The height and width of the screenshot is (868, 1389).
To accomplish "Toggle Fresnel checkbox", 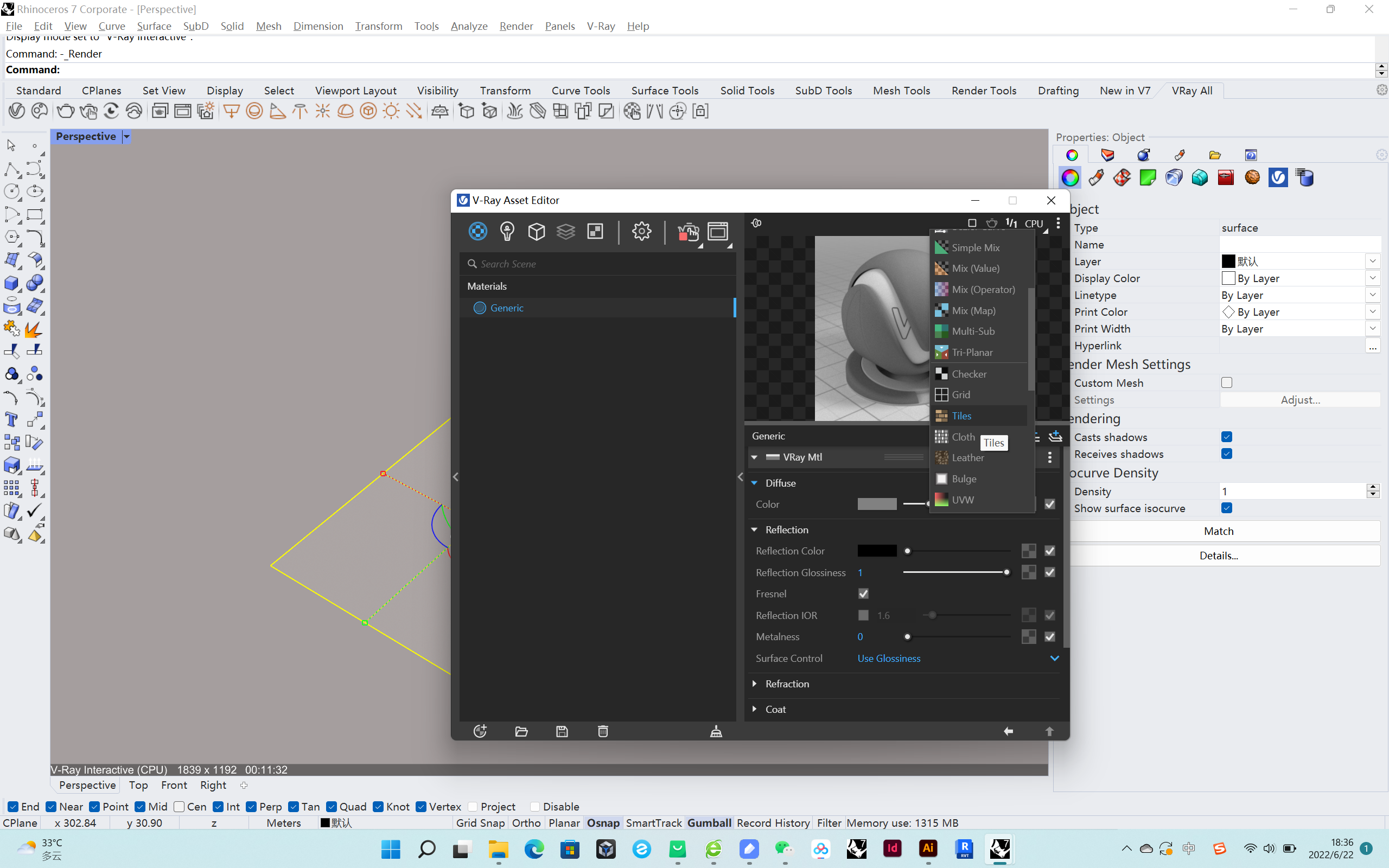I will [863, 593].
